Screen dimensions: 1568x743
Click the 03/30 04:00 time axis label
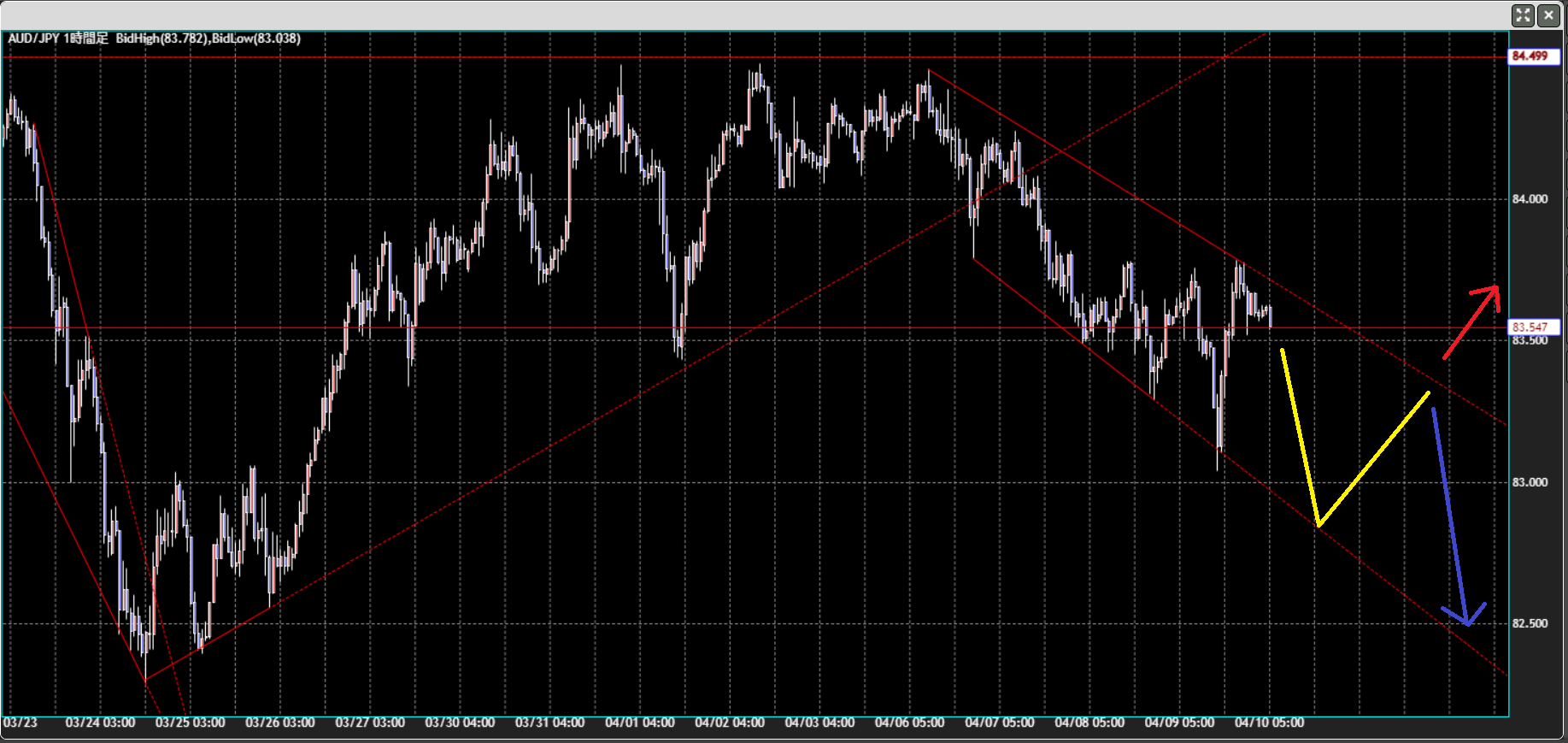[x=460, y=723]
